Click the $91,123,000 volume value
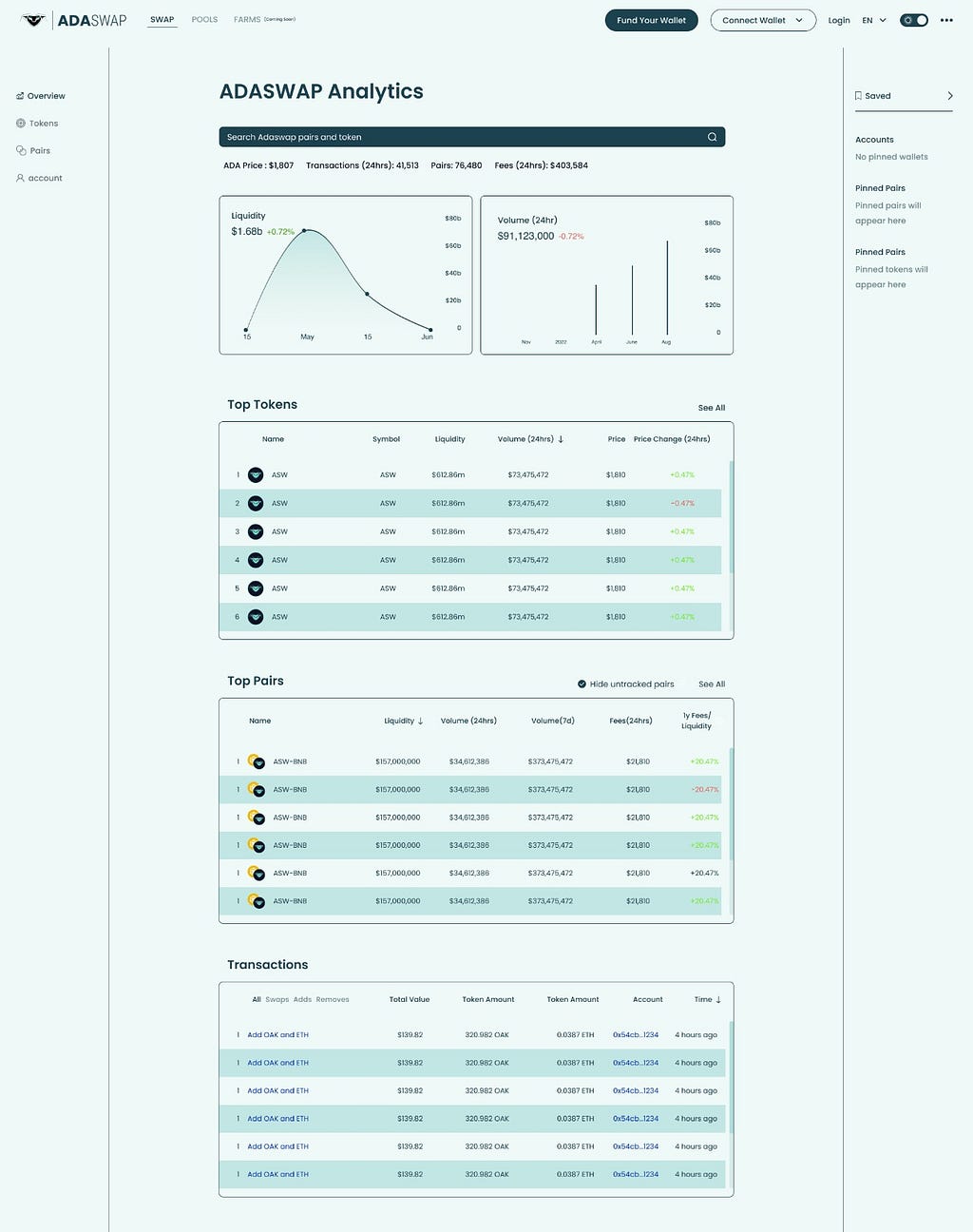 tap(525, 236)
